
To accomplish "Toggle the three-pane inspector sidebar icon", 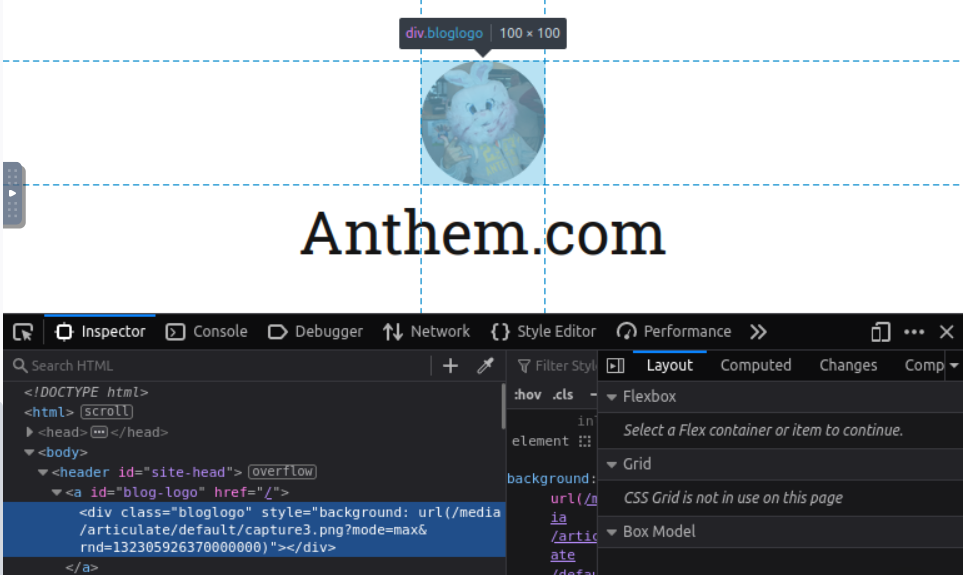I will (x=615, y=366).
